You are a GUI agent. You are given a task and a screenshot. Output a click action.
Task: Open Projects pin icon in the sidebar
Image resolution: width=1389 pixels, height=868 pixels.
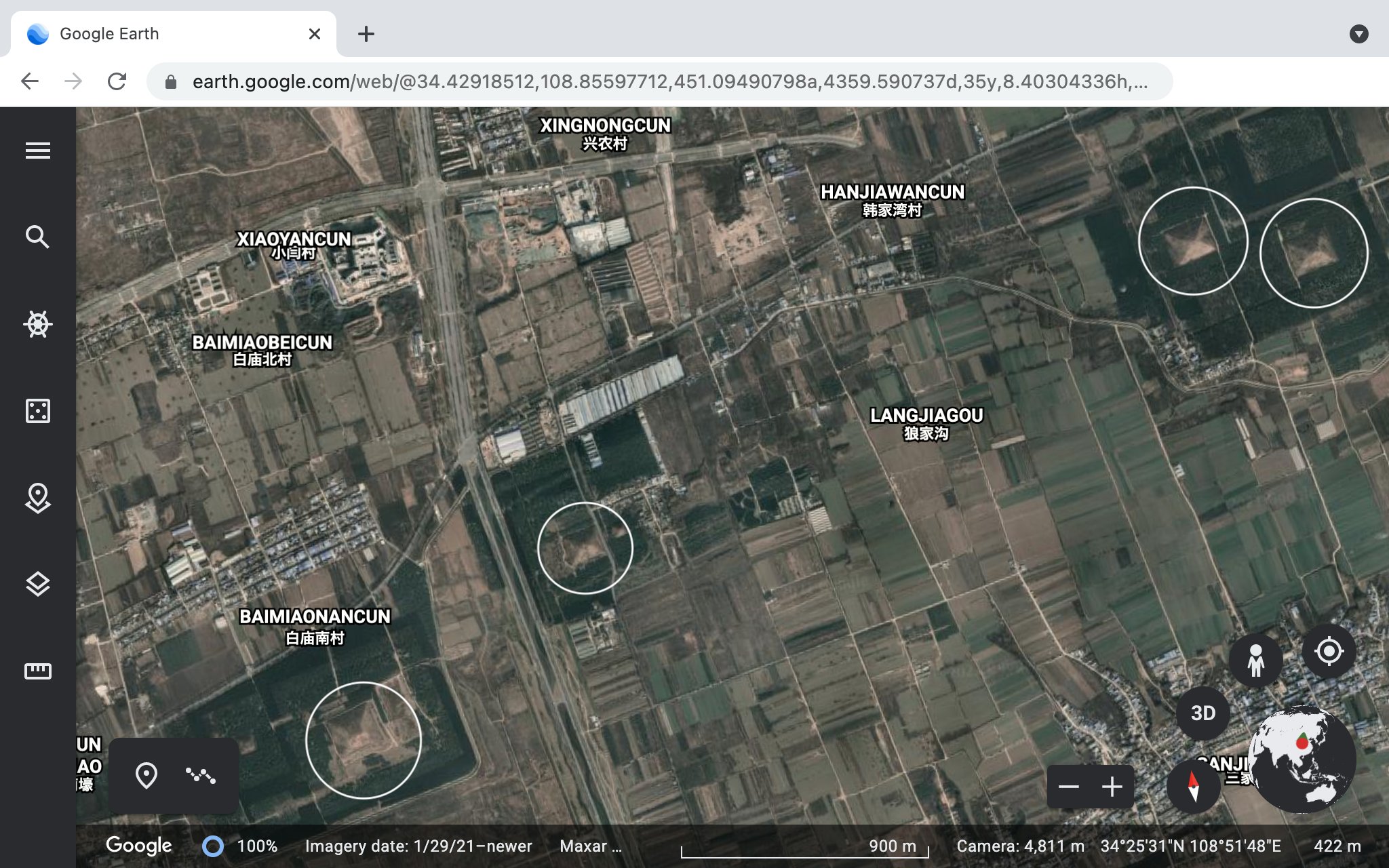[x=38, y=498]
